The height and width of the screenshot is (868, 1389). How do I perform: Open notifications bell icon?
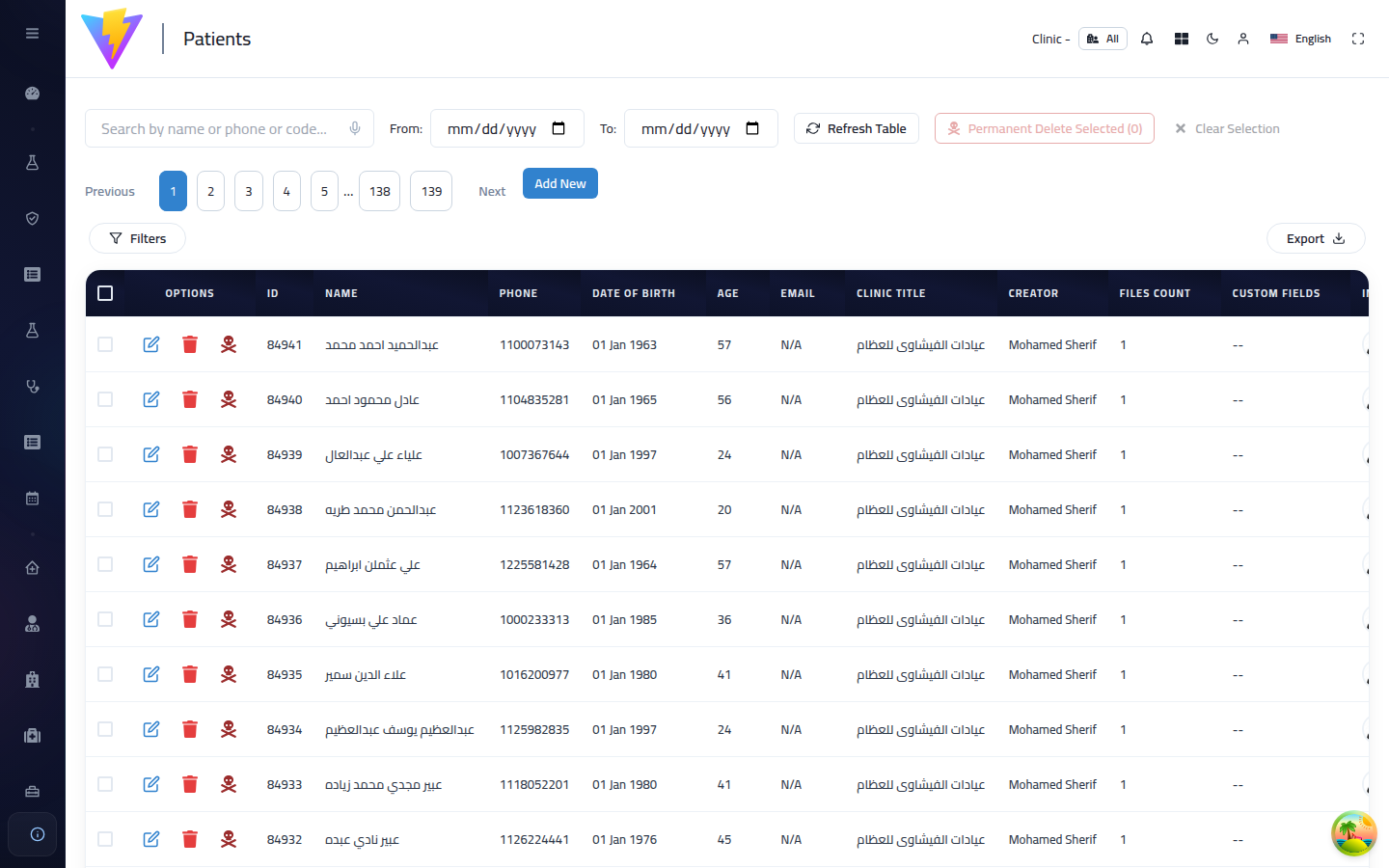click(x=1147, y=39)
